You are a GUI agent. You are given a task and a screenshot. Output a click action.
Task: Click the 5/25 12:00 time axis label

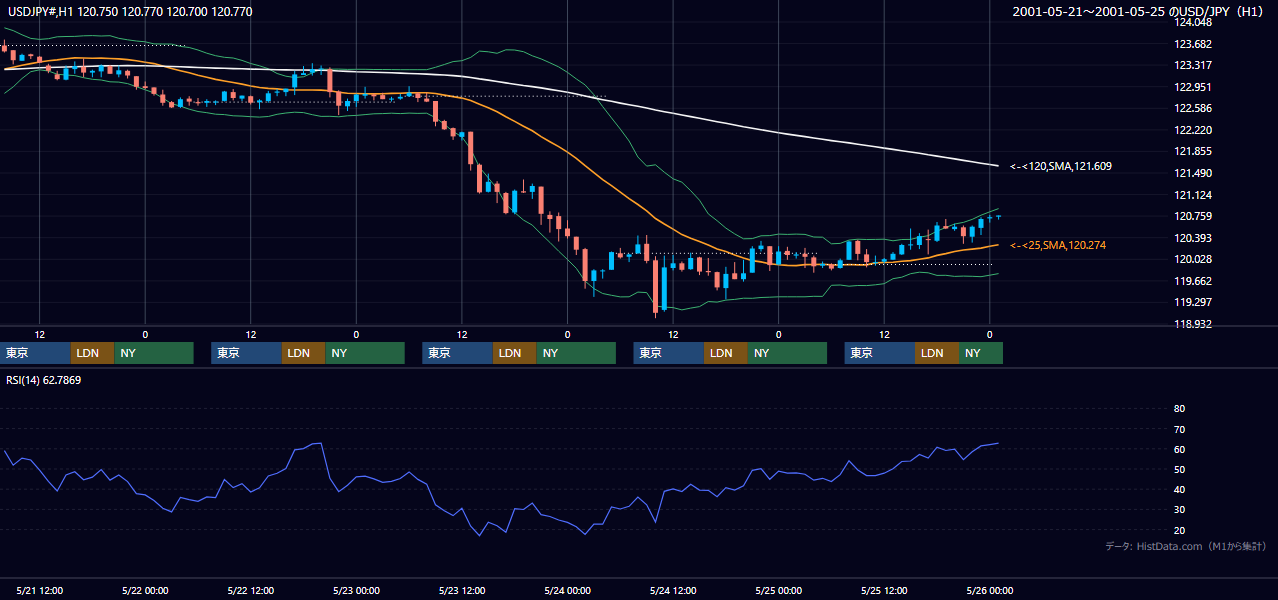(x=884, y=591)
